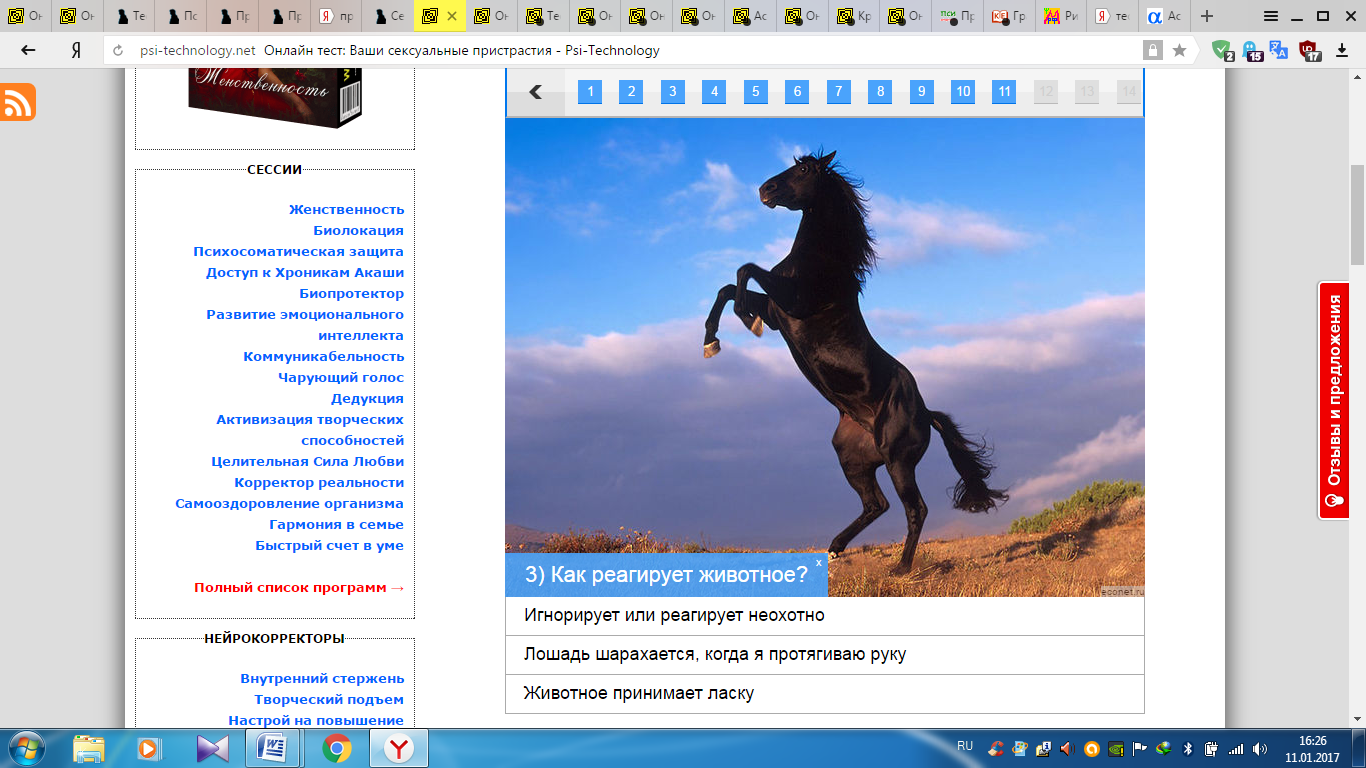Open the 'Чарующий голос' link
The image size is (1366, 768).
[x=341, y=377]
